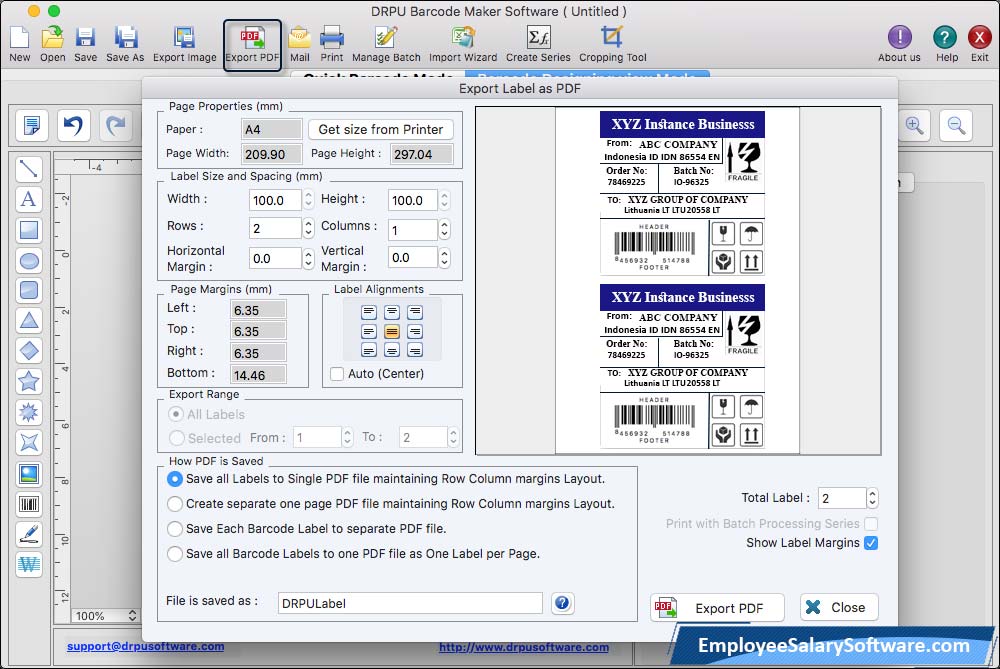Select the Star shape tool
1000x669 pixels.
pos(29,381)
